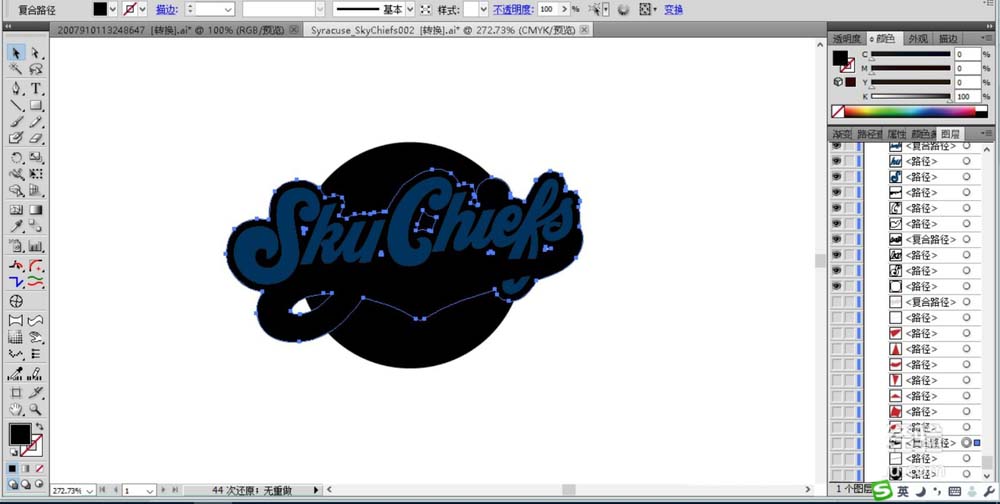
Task: Select the Magic Wand tool
Action: [x=17, y=69]
